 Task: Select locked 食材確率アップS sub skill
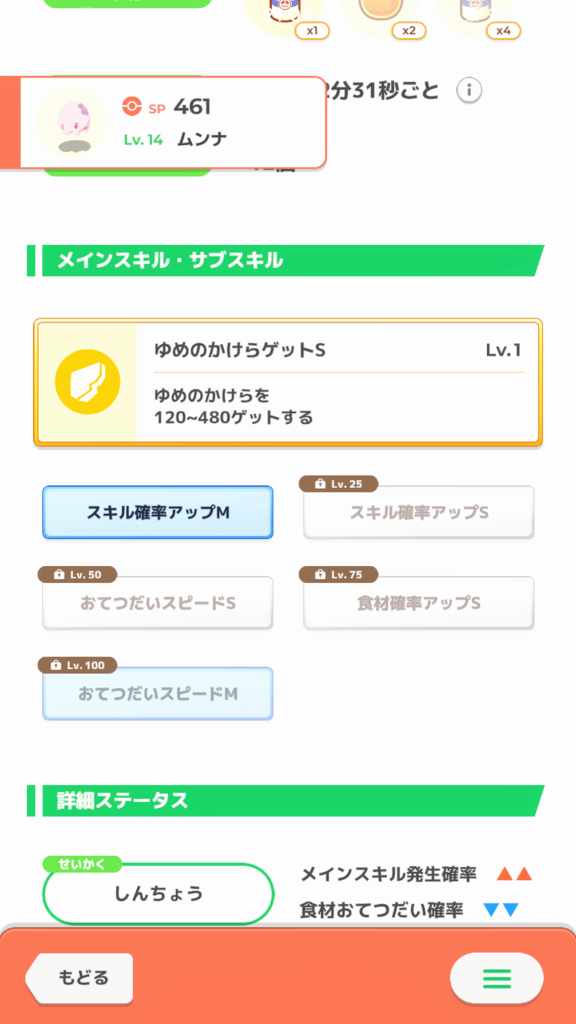(x=419, y=603)
